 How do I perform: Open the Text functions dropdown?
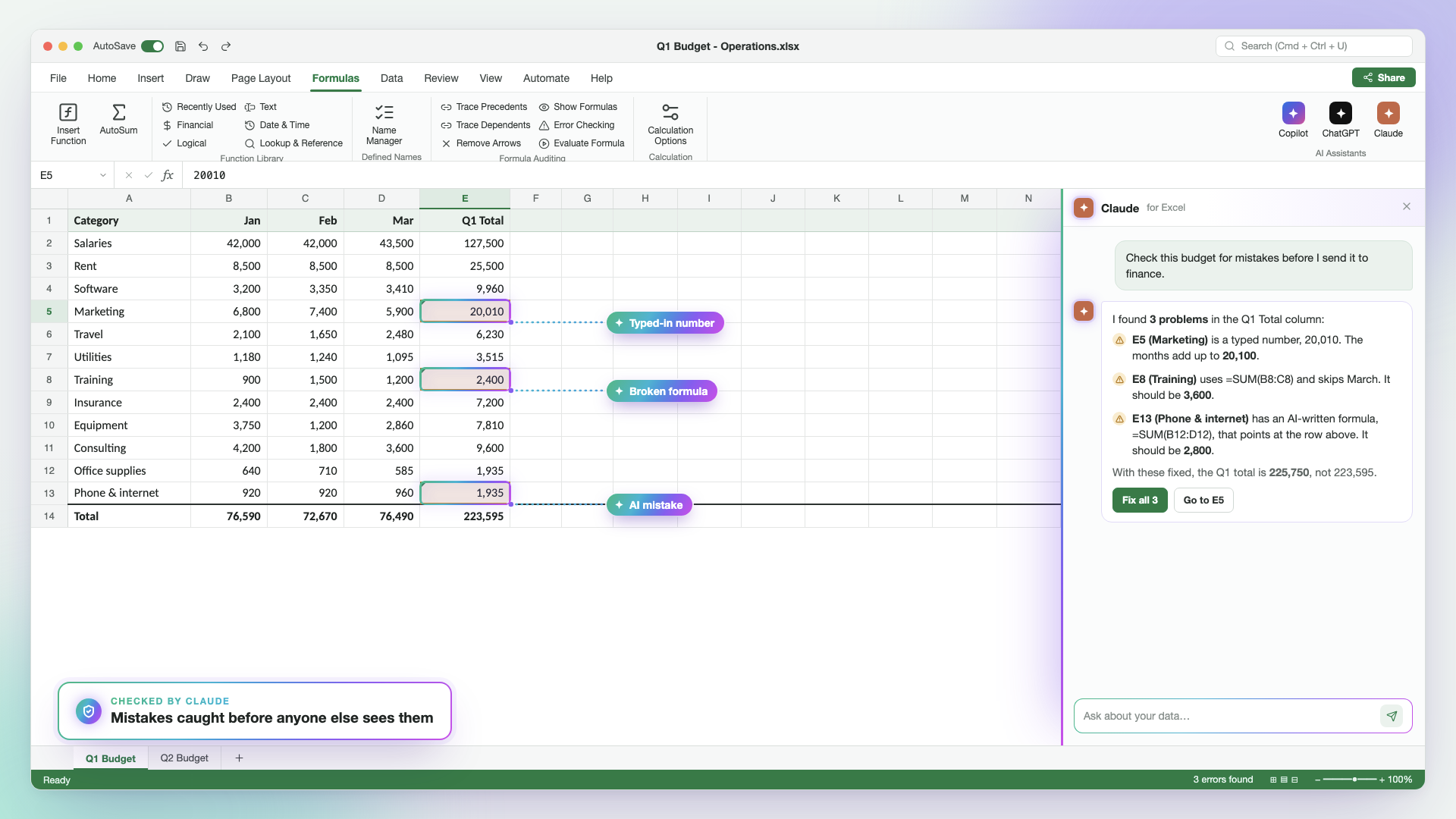point(260,107)
